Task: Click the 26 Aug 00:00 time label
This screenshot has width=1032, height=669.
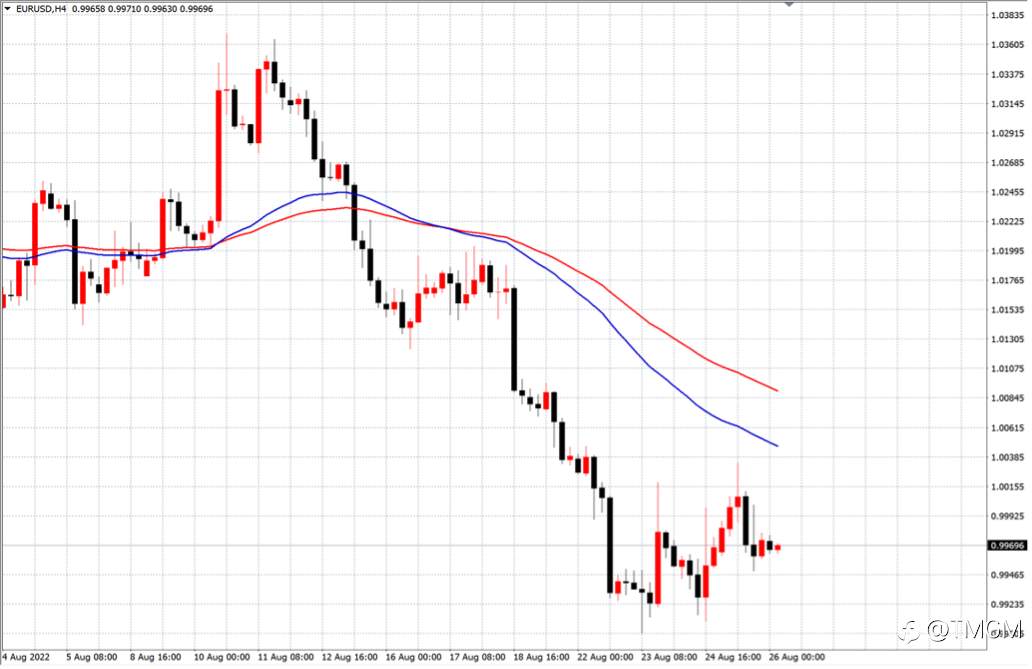Action: click(796, 657)
